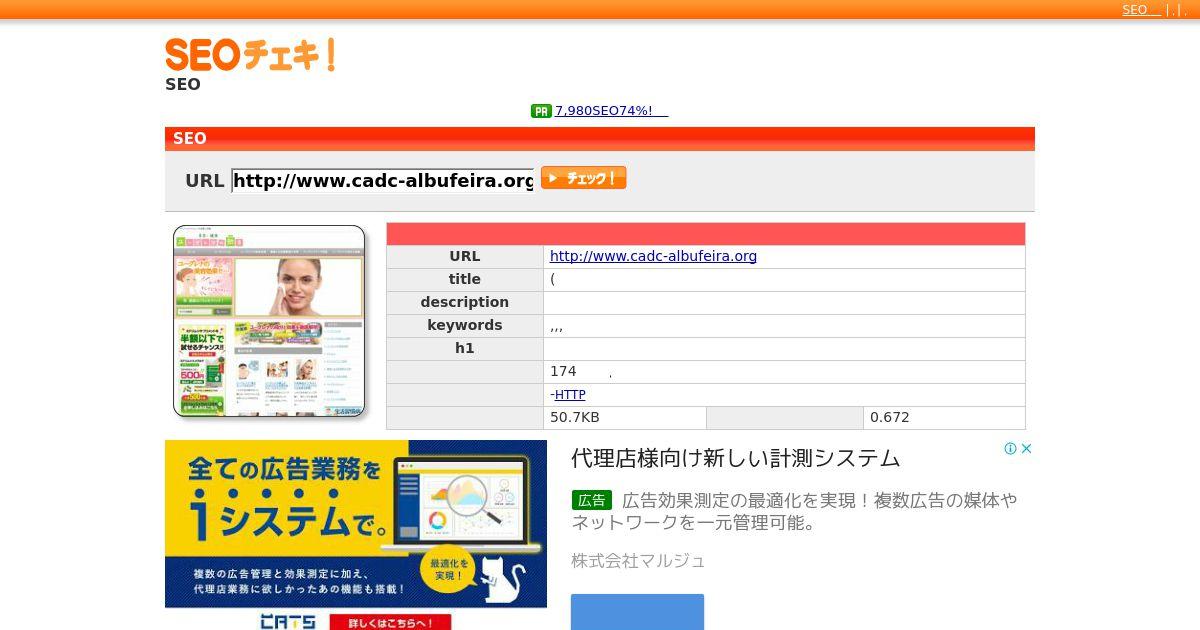Click the 174 value cell
The image size is (1200, 630).
784,372
